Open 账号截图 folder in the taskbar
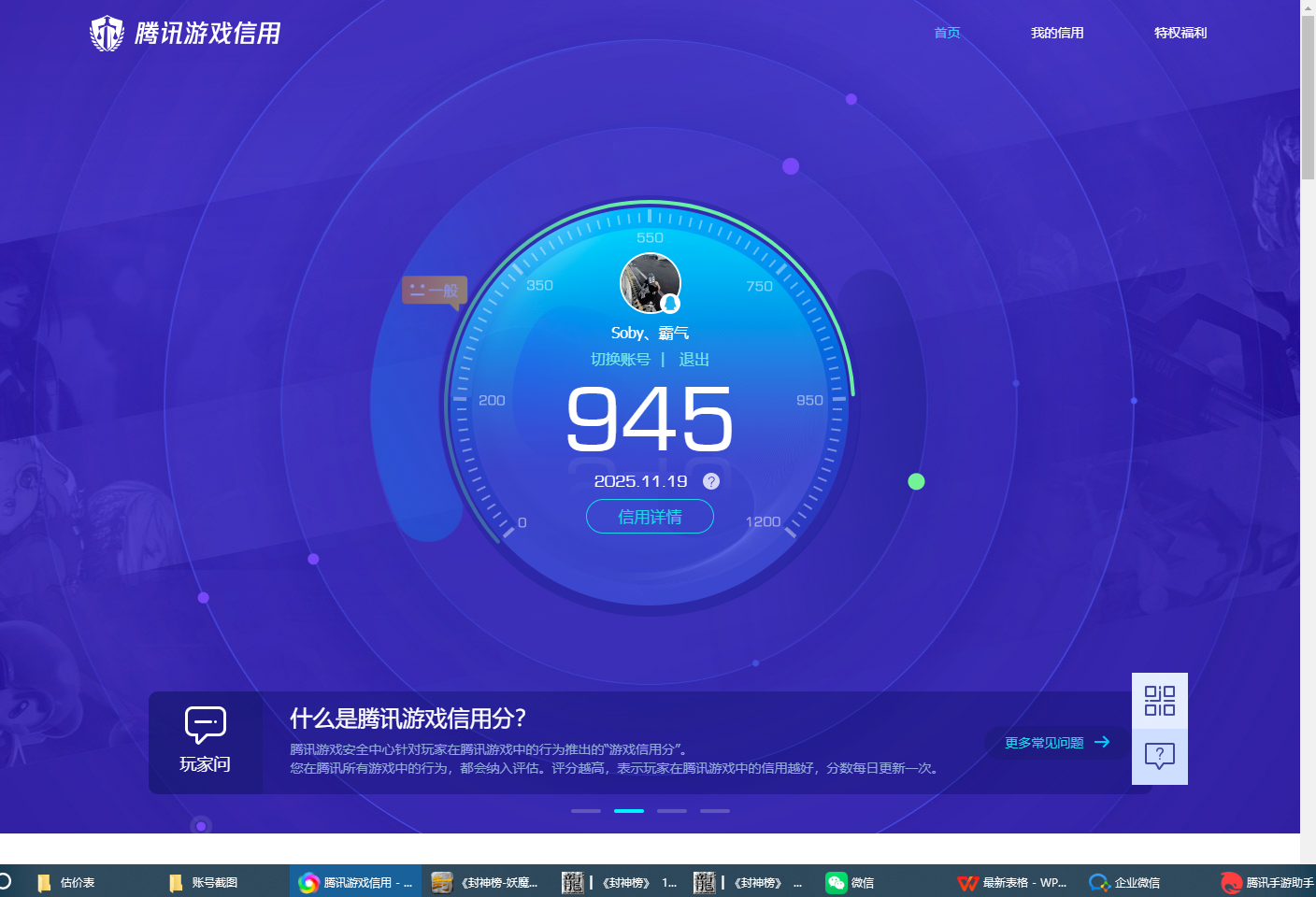 [x=207, y=882]
